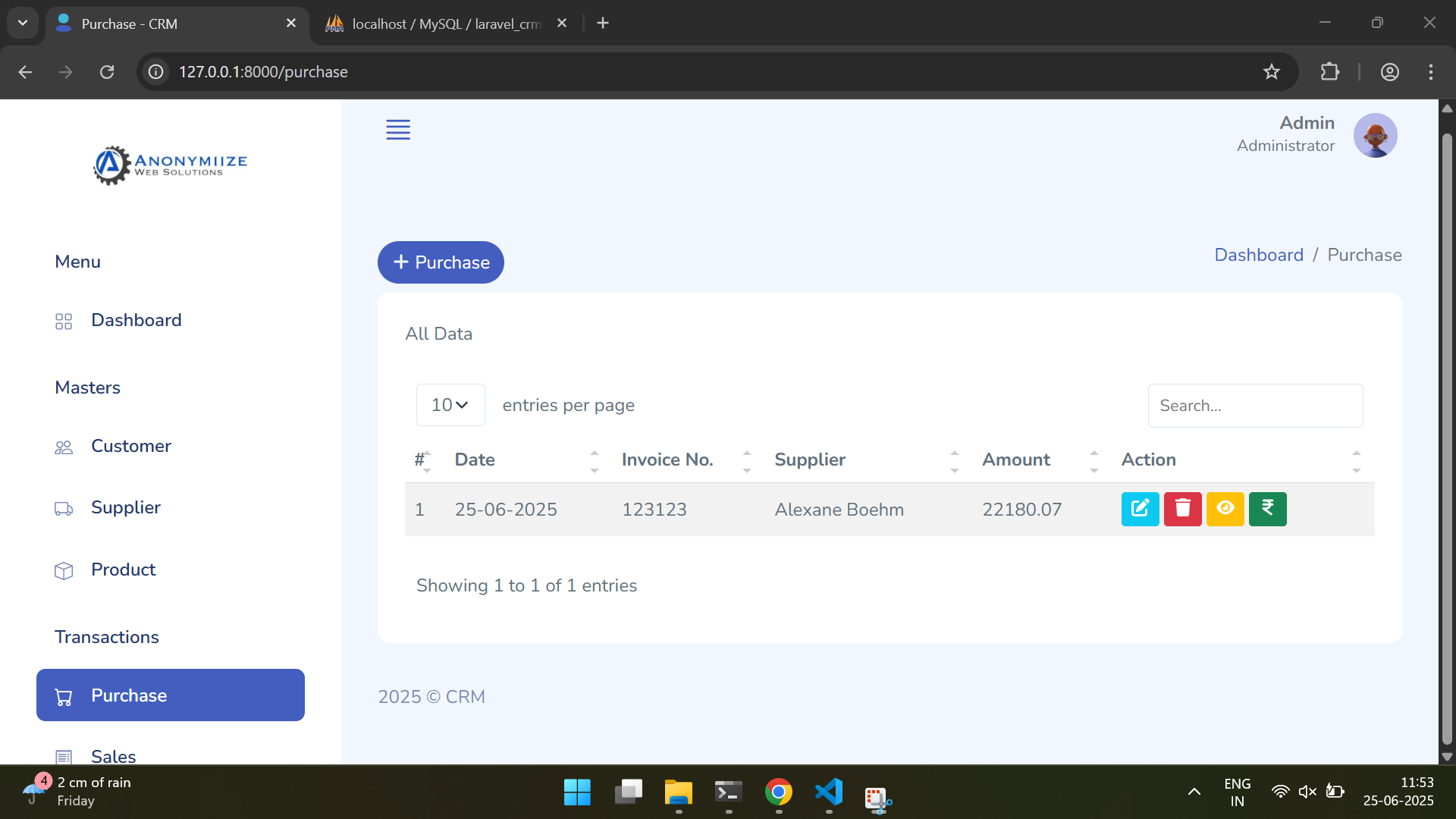
Task: Bookmark this page with star icon
Action: click(x=1272, y=72)
